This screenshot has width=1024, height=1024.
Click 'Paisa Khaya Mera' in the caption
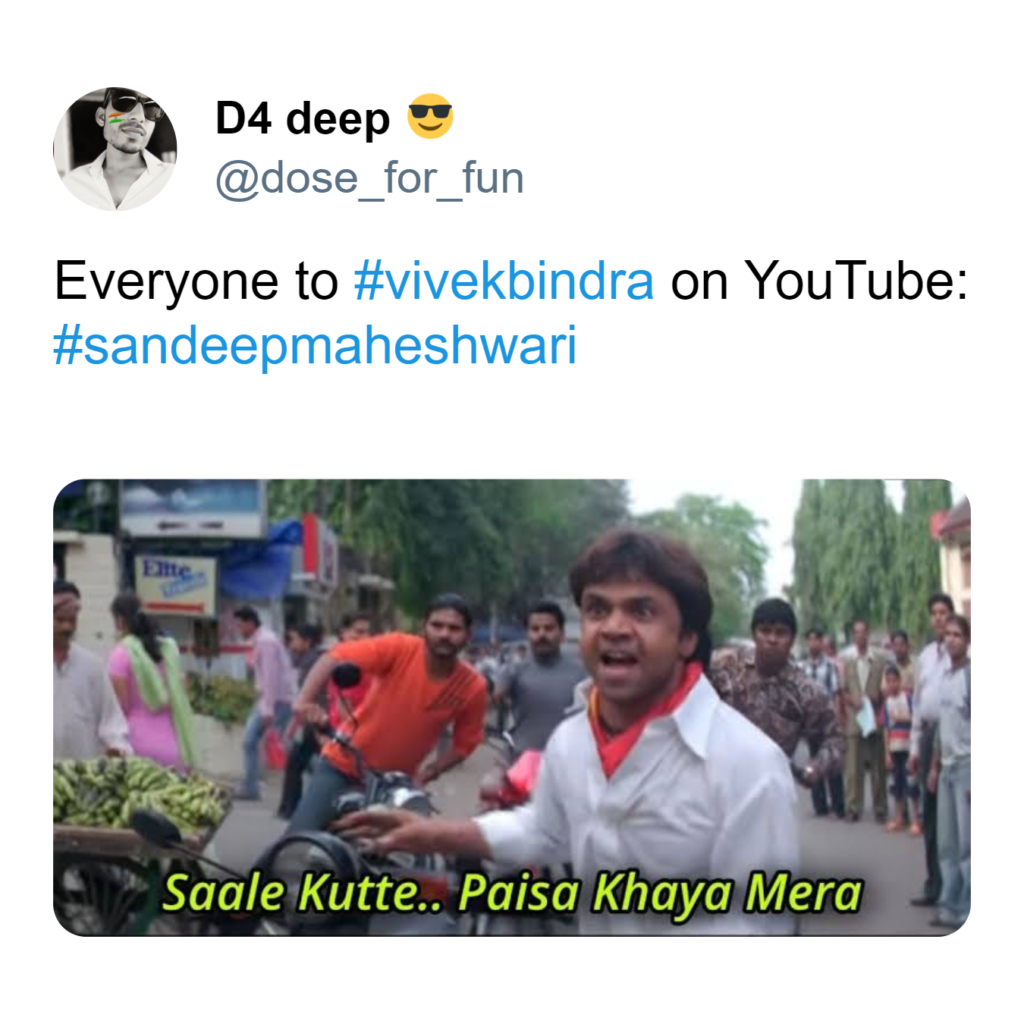pos(660,892)
